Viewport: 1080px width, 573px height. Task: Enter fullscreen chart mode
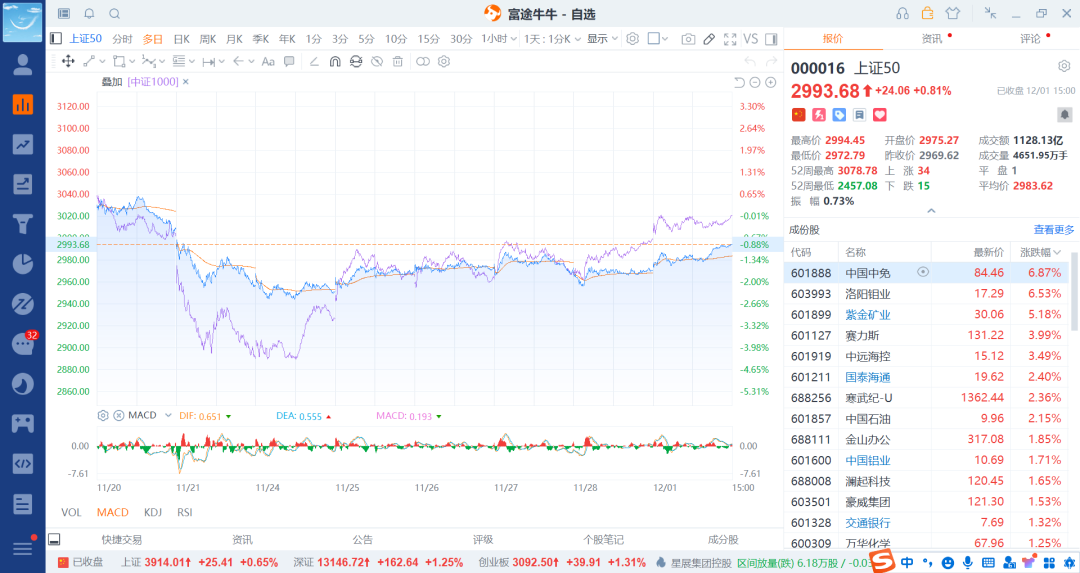coord(730,39)
